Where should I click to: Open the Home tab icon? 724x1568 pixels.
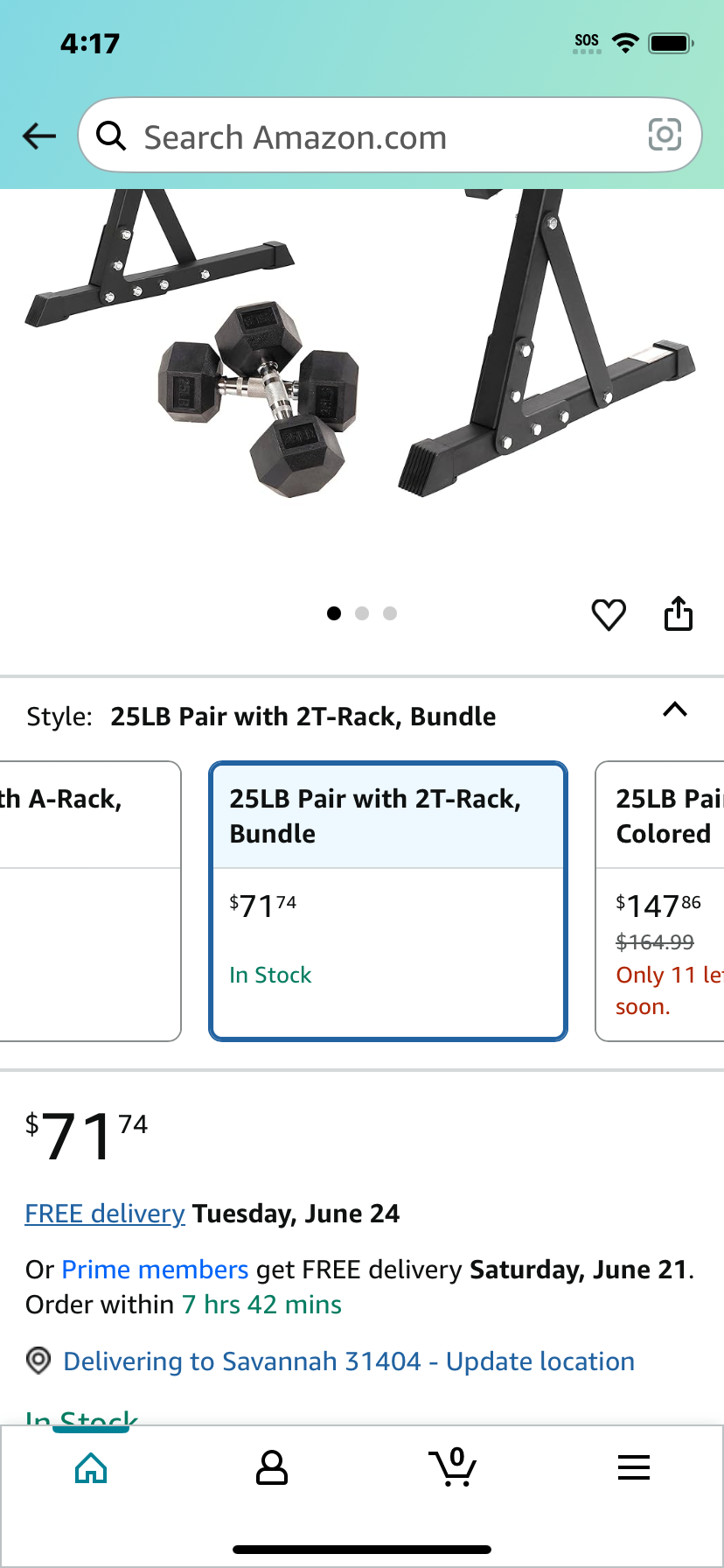91,1467
